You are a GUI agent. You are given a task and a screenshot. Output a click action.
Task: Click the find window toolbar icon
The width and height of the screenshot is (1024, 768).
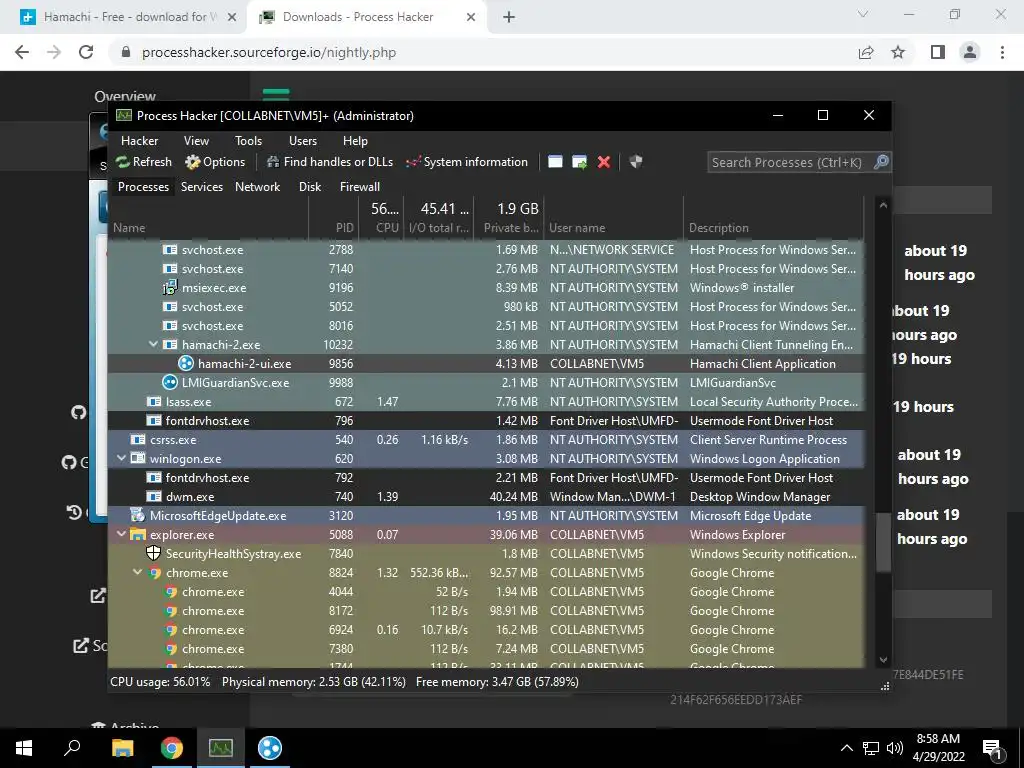(x=555, y=162)
